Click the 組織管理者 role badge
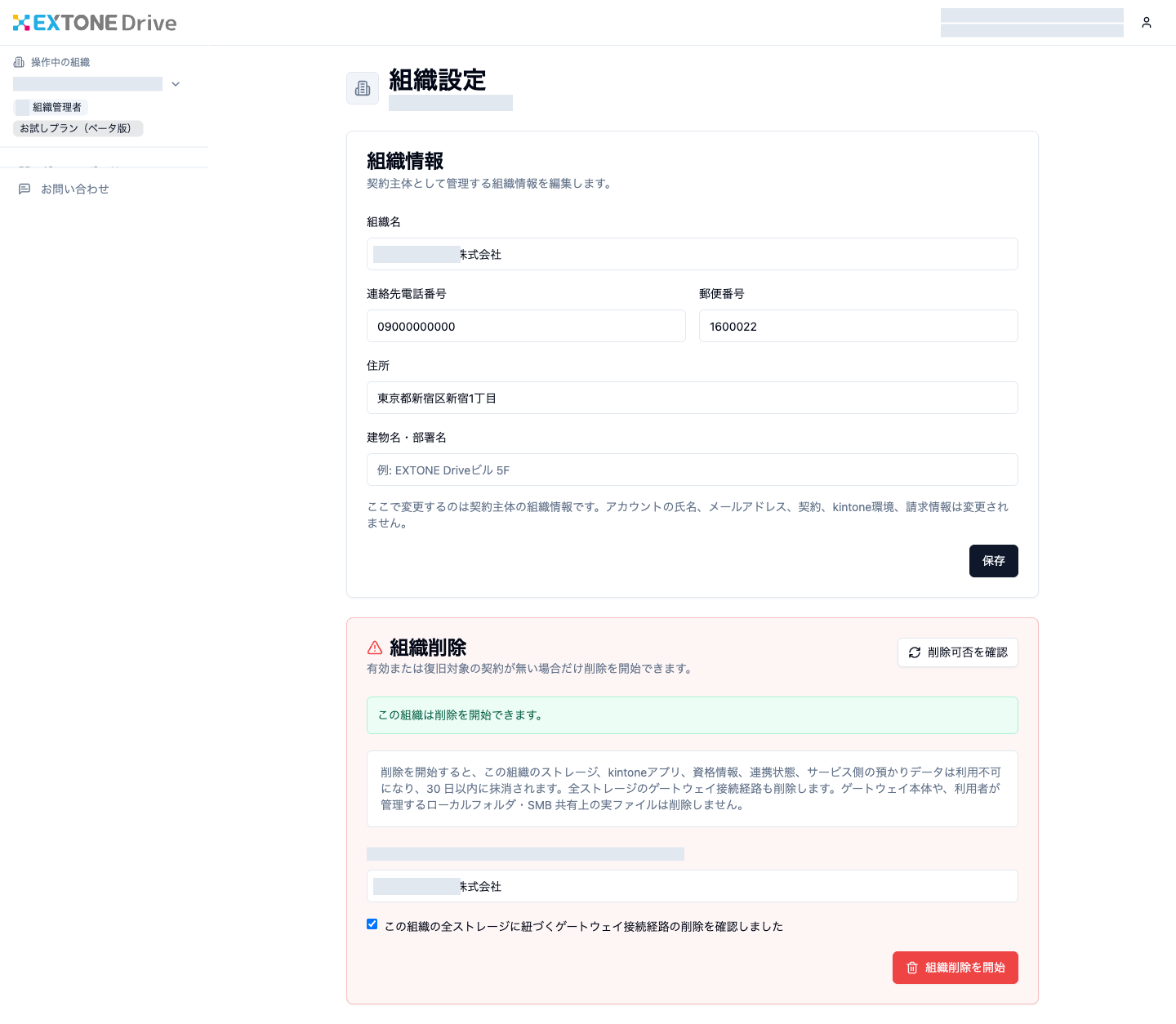This screenshot has height=1024, width=1176. (x=51, y=107)
